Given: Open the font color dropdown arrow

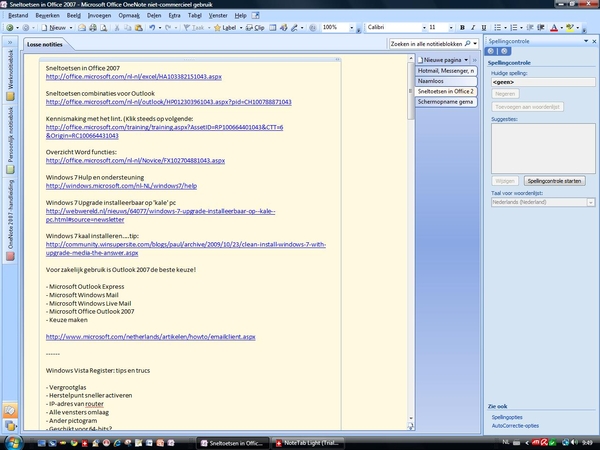Looking at the screenshot, I should pyautogui.click(x=561, y=28).
